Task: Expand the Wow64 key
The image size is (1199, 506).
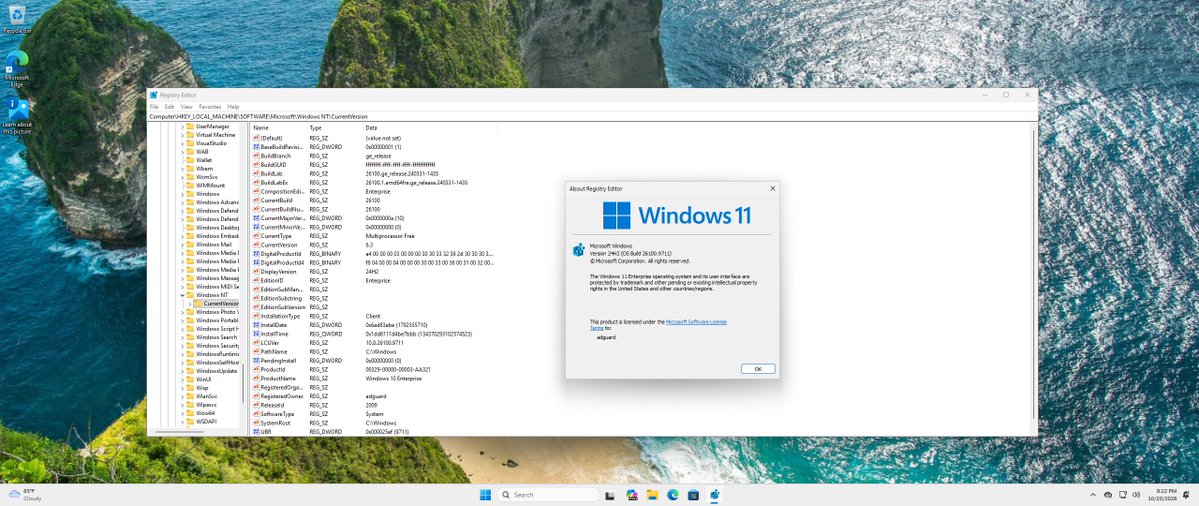Action: point(182,413)
